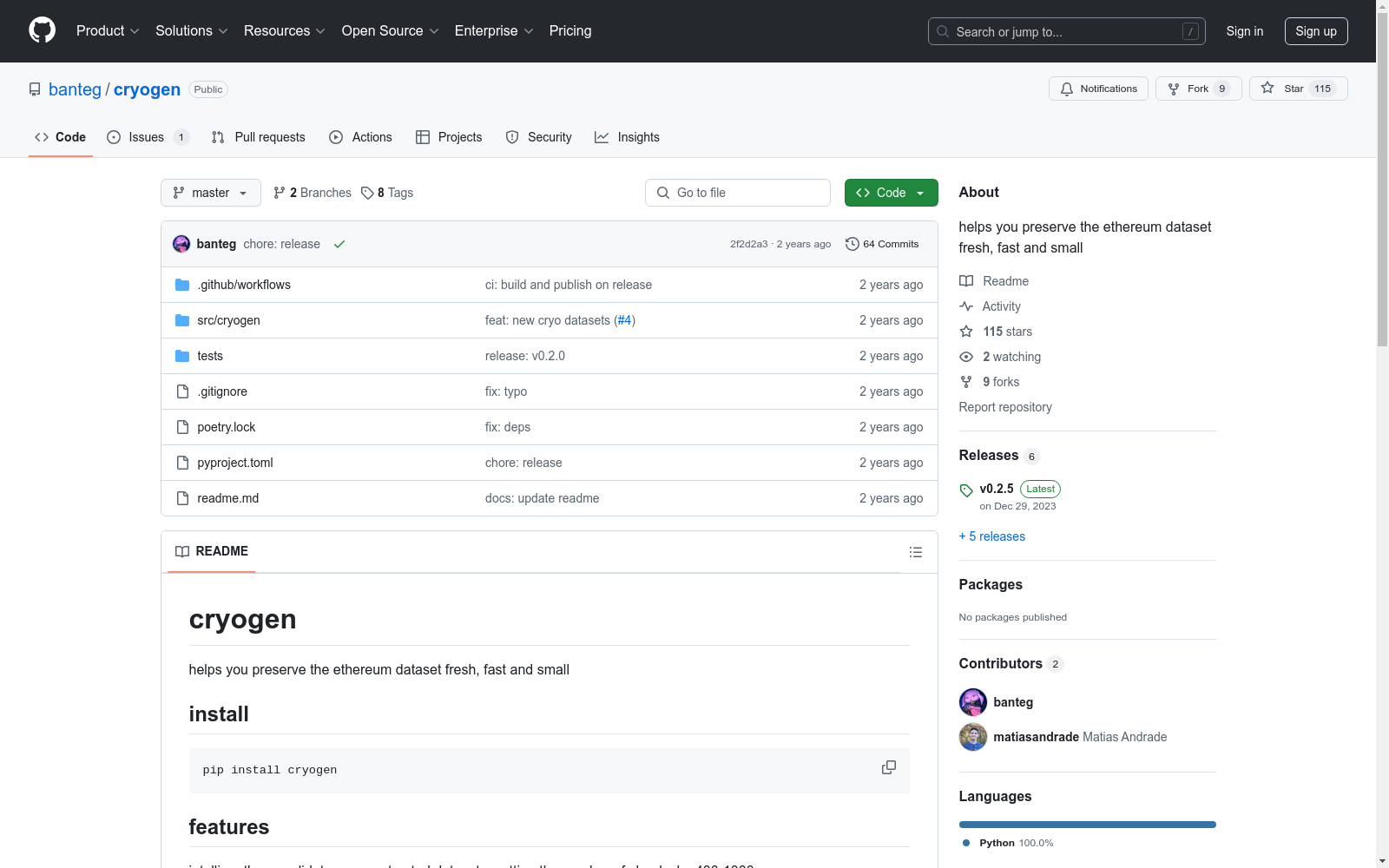The width and height of the screenshot is (1389, 868).
Task: Open the poetry.lock file
Action: (227, 427)
